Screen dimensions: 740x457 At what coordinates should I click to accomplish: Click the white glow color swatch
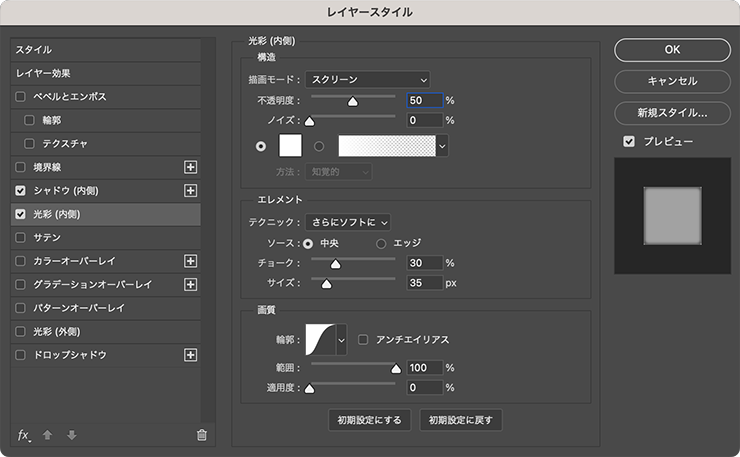(290, 146)
